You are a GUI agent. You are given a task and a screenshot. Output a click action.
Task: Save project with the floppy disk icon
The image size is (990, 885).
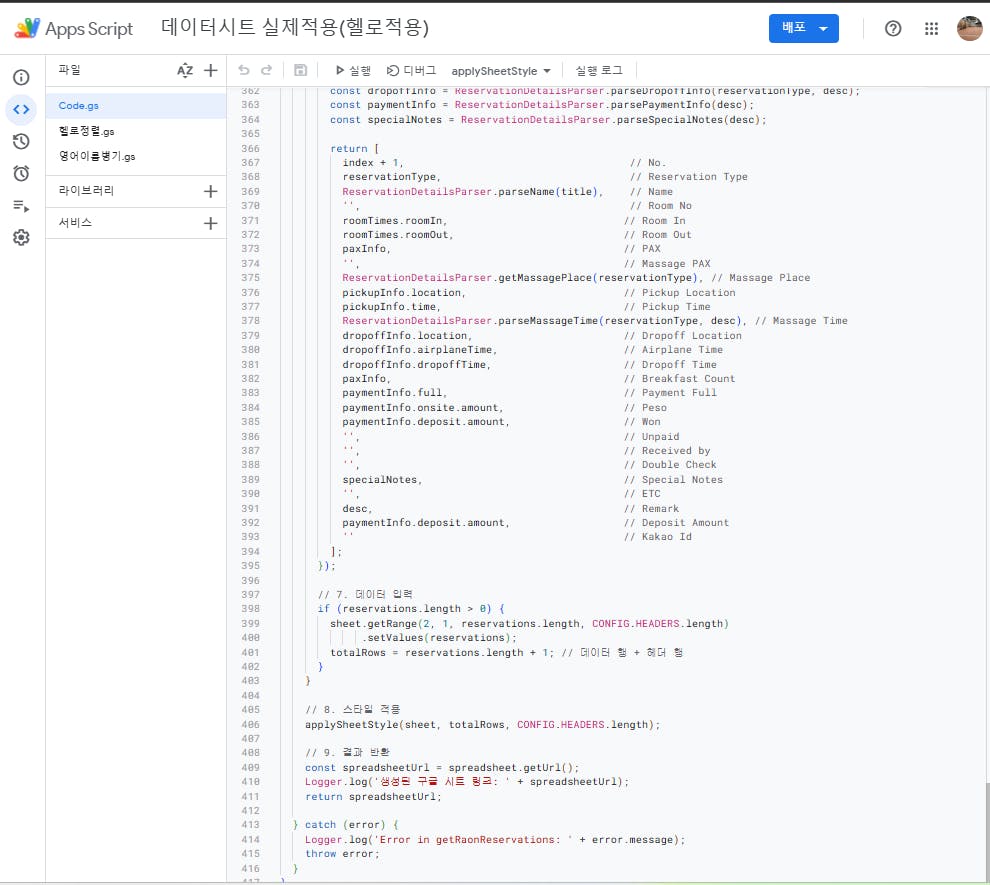[x=301, y=70]
